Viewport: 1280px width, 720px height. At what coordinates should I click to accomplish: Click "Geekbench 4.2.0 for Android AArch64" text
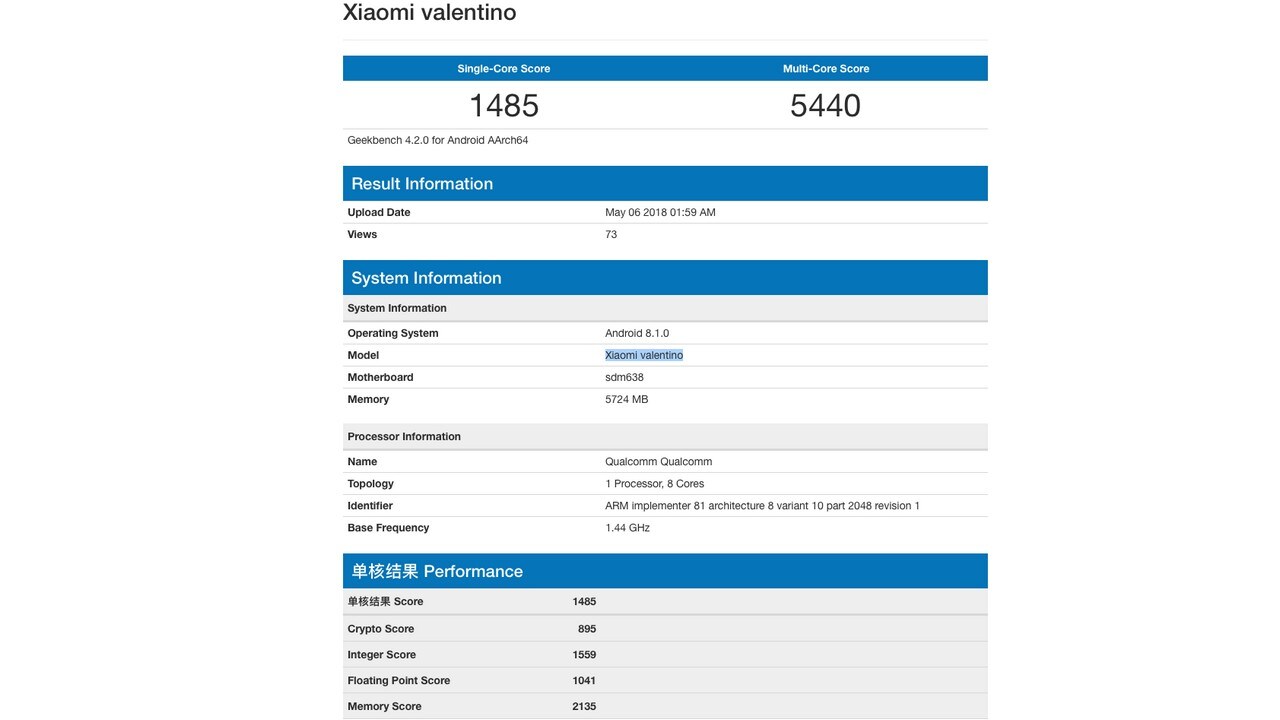point(438,140)
